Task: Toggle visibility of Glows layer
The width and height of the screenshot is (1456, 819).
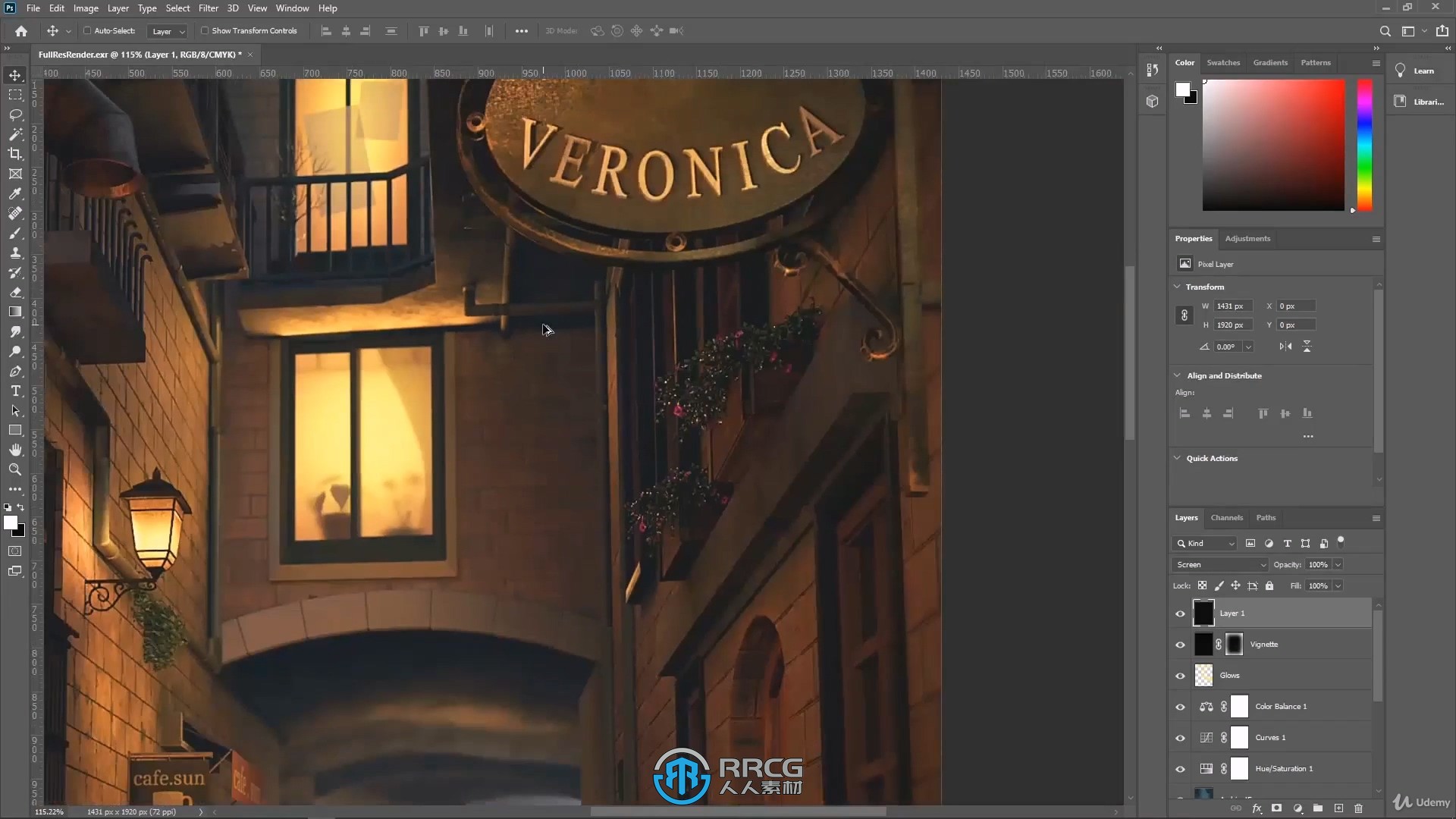Action: [x=1180, y=675]
